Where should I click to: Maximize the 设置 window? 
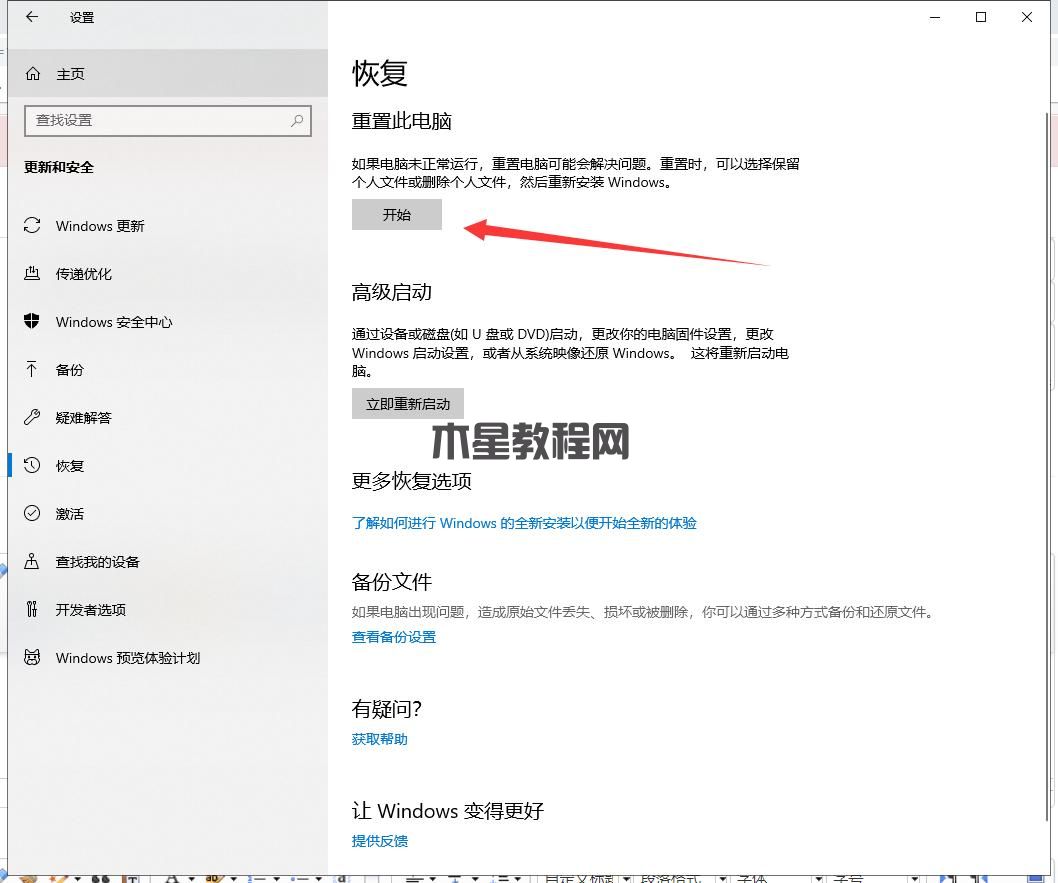pos(981,18)
